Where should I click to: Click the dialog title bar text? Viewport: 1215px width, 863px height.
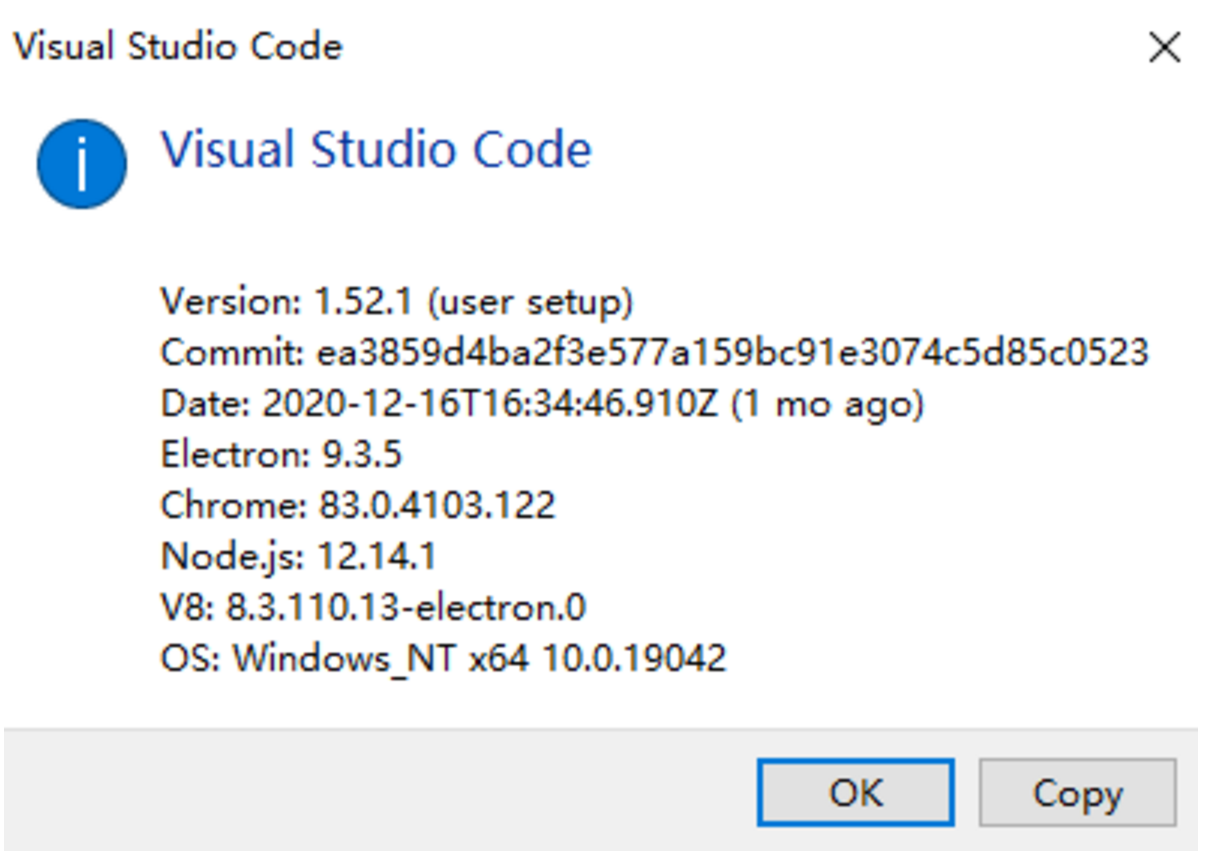point(178,47)
